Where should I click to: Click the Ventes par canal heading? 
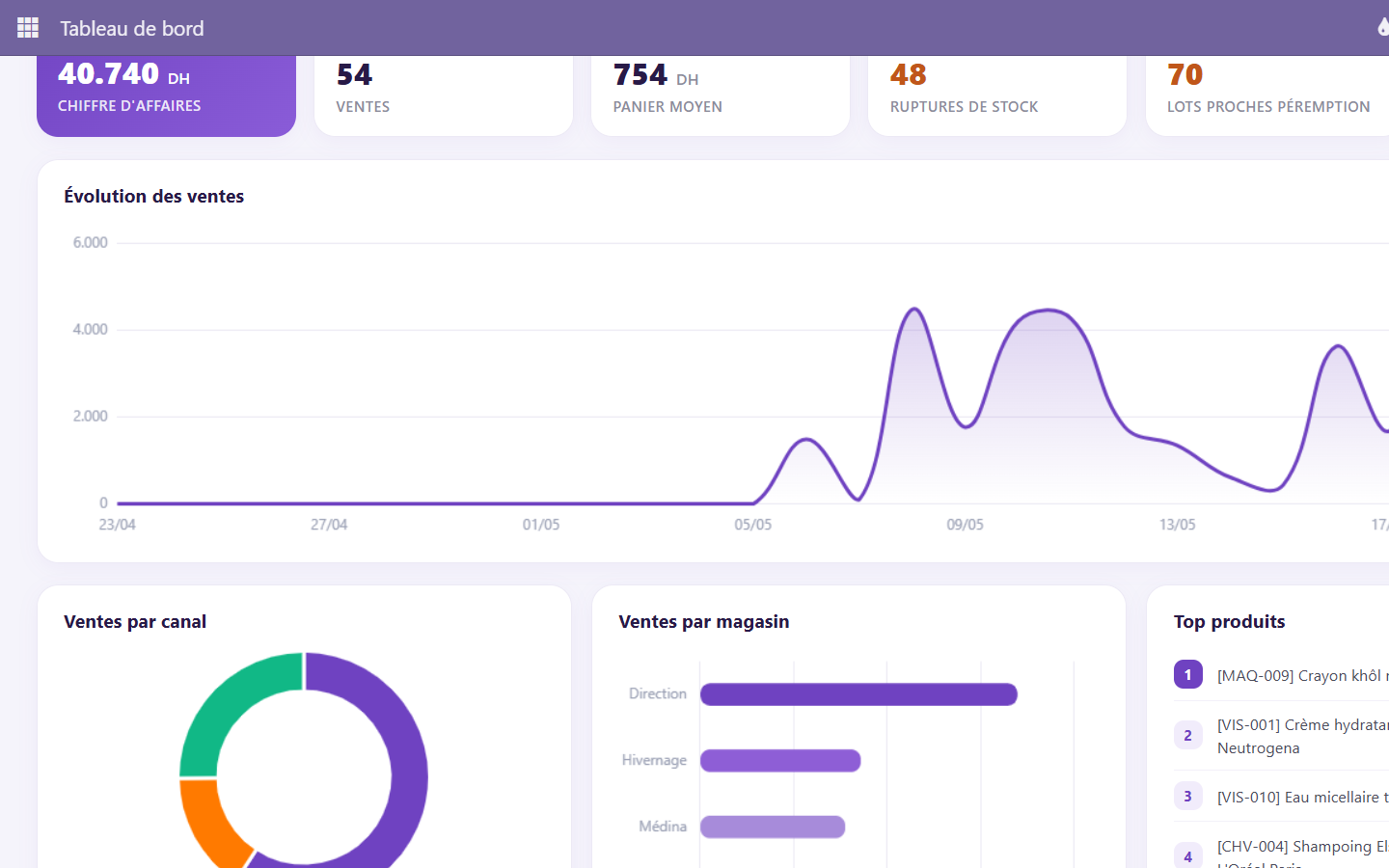click(x=135, y=622)
